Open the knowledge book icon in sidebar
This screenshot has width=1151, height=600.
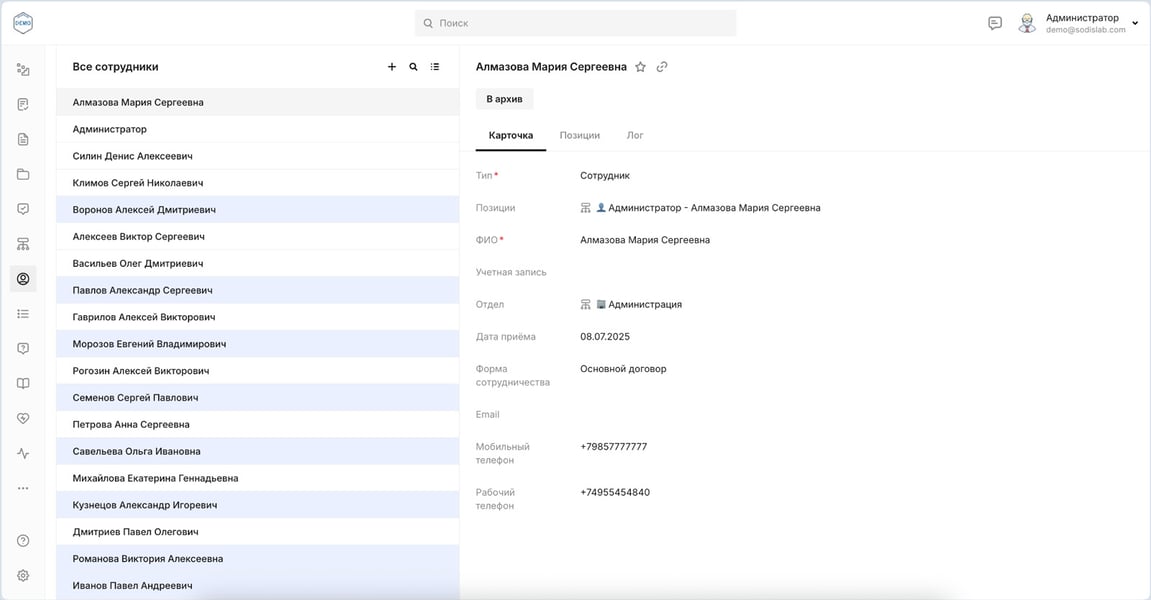coord(23,383)
